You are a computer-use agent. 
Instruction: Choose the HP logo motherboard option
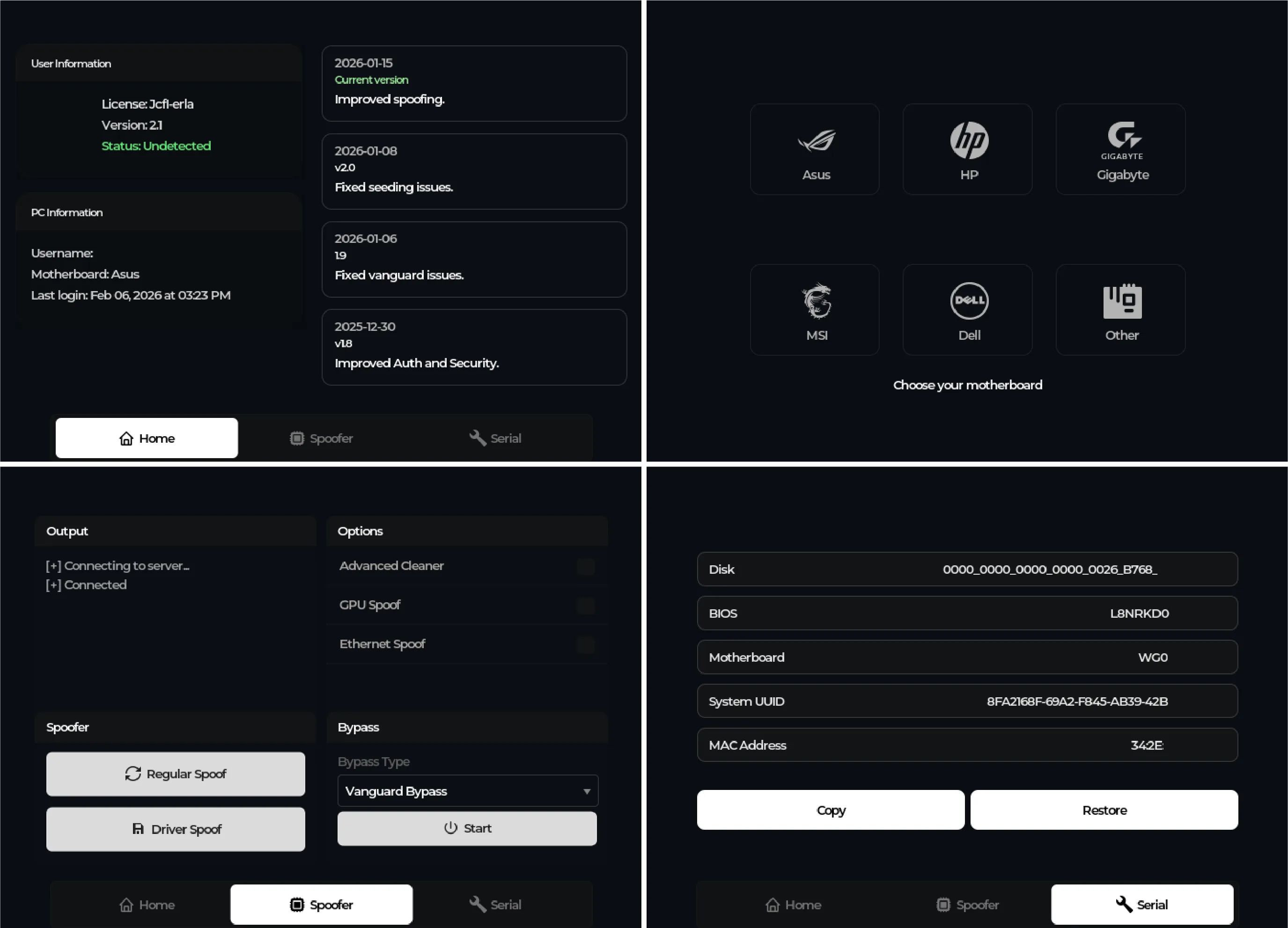969,140
